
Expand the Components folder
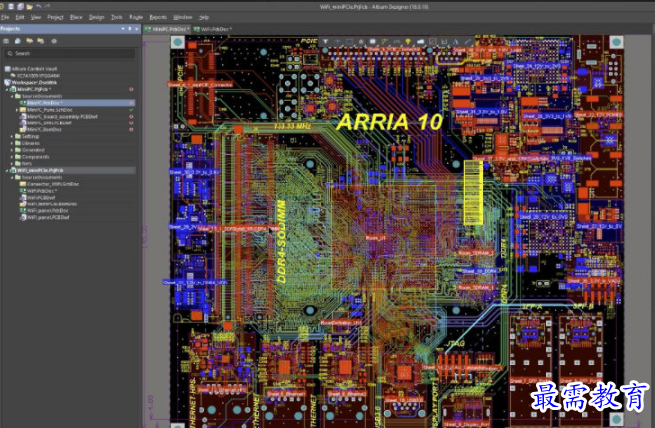tap(12, 157)
